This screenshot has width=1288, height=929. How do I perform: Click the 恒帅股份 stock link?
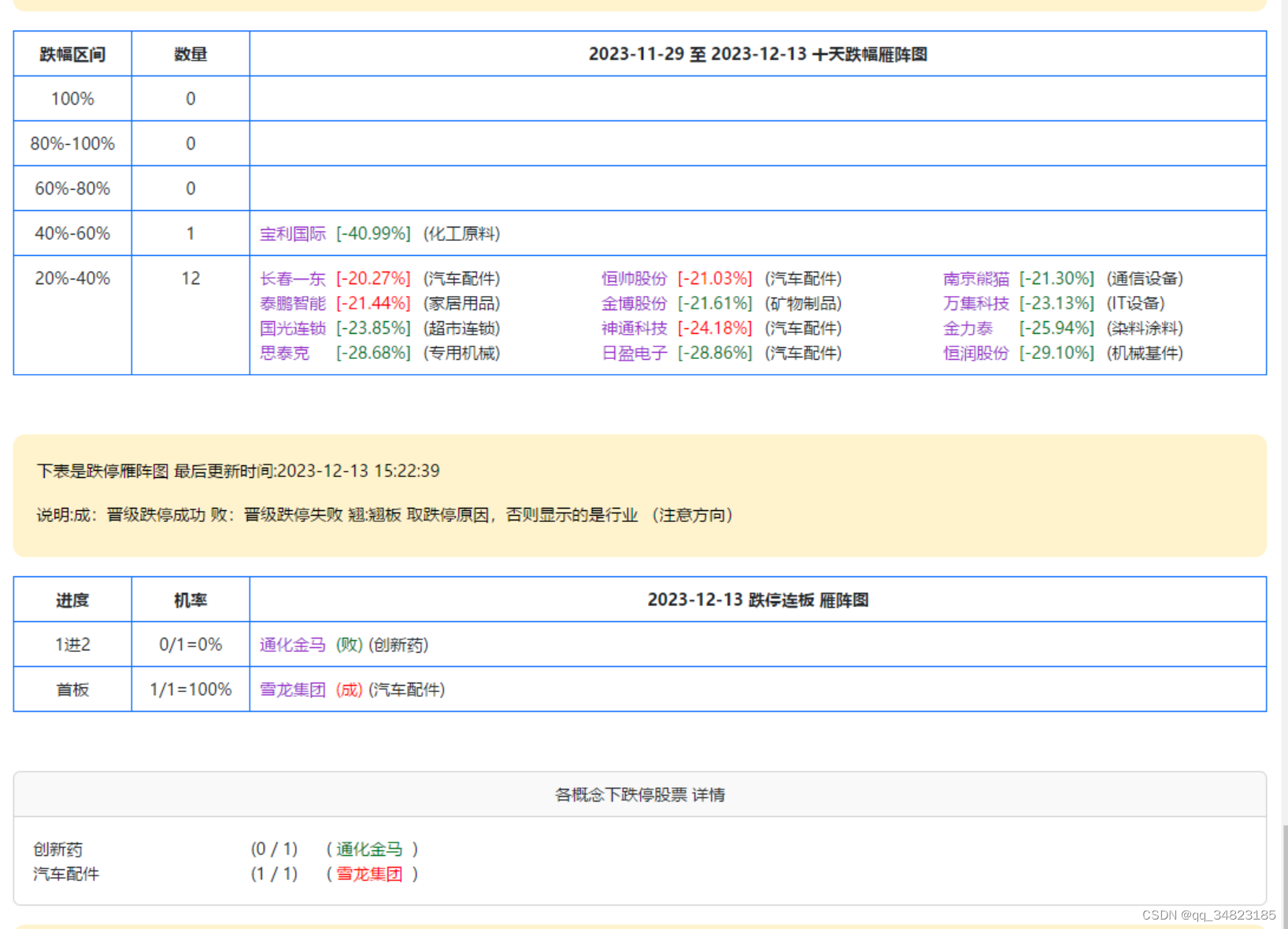(634, 279)
